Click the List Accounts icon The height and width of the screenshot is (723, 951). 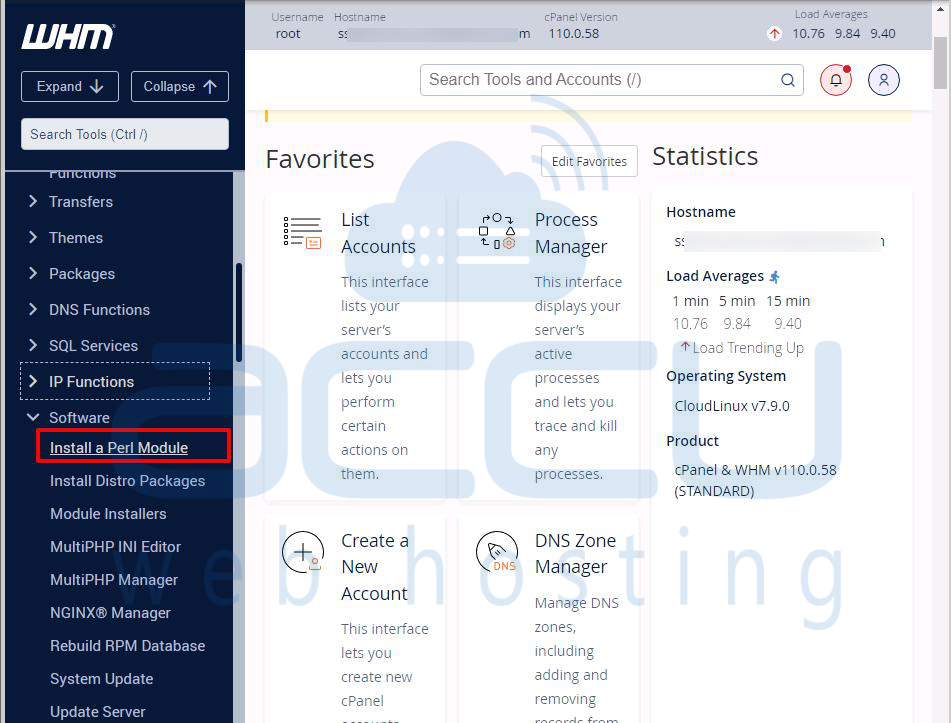click(303, 232)
